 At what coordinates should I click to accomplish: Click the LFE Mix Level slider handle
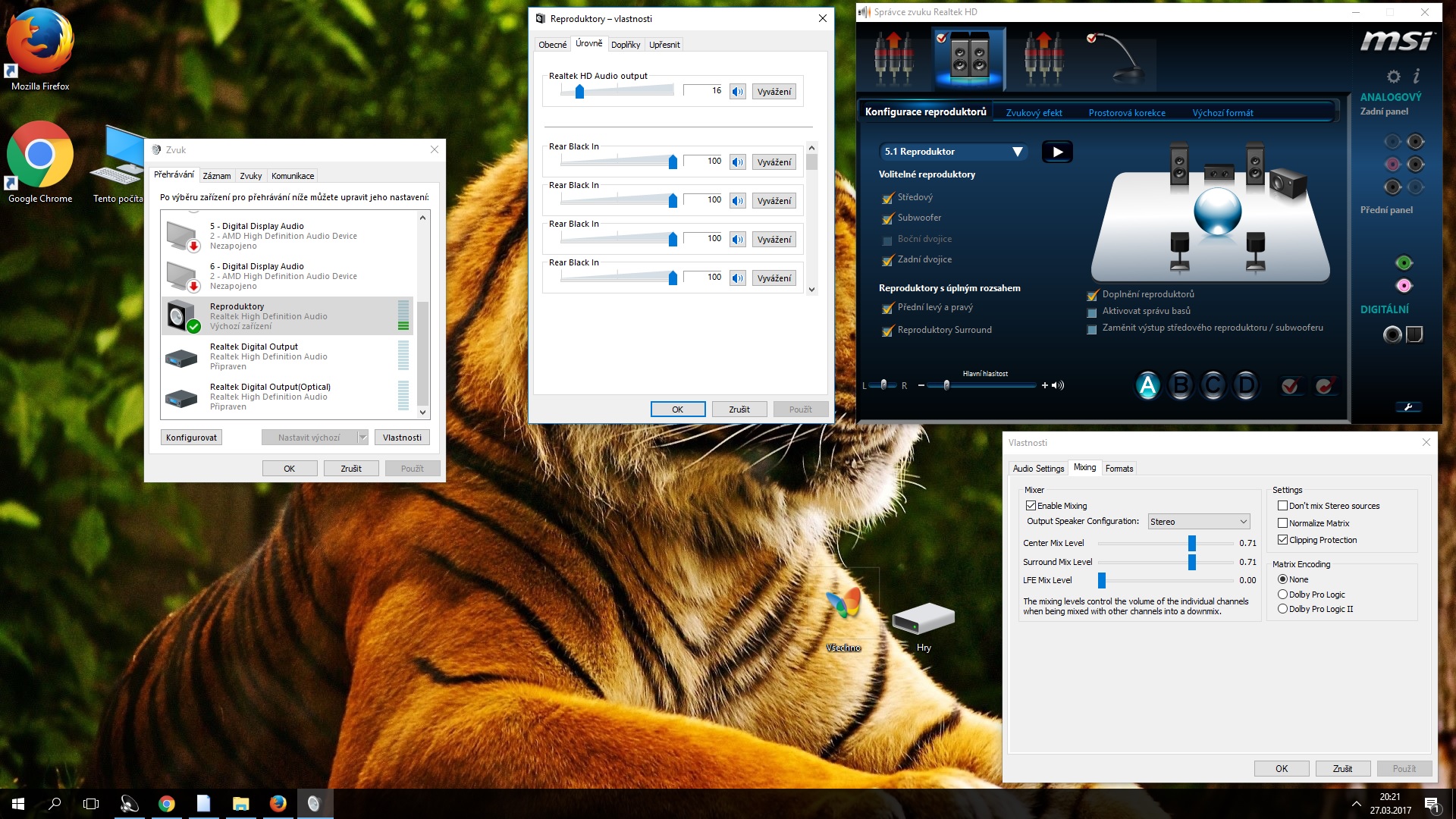click(1102, 580)
